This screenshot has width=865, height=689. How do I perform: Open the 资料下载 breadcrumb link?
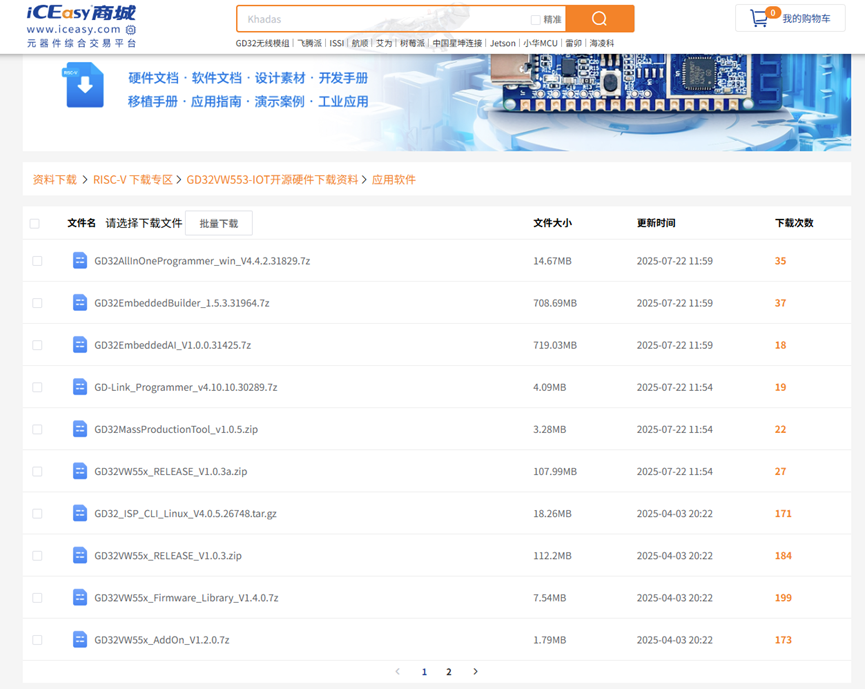click(54, 180)
